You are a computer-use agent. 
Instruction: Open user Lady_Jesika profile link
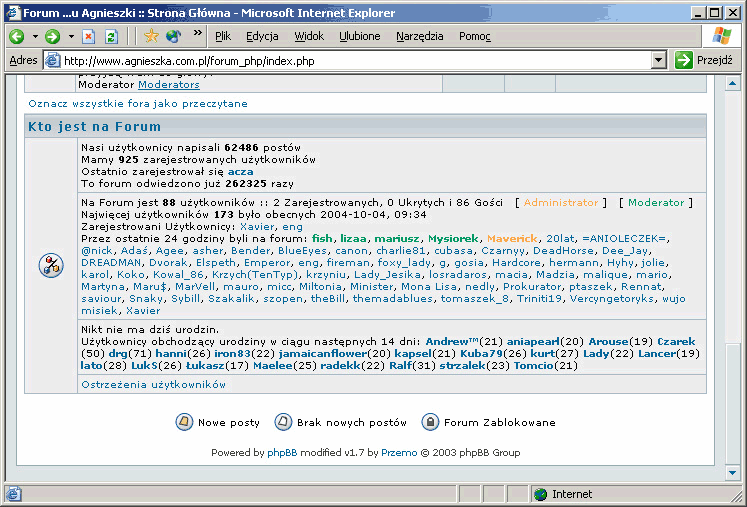click(387, 274)
